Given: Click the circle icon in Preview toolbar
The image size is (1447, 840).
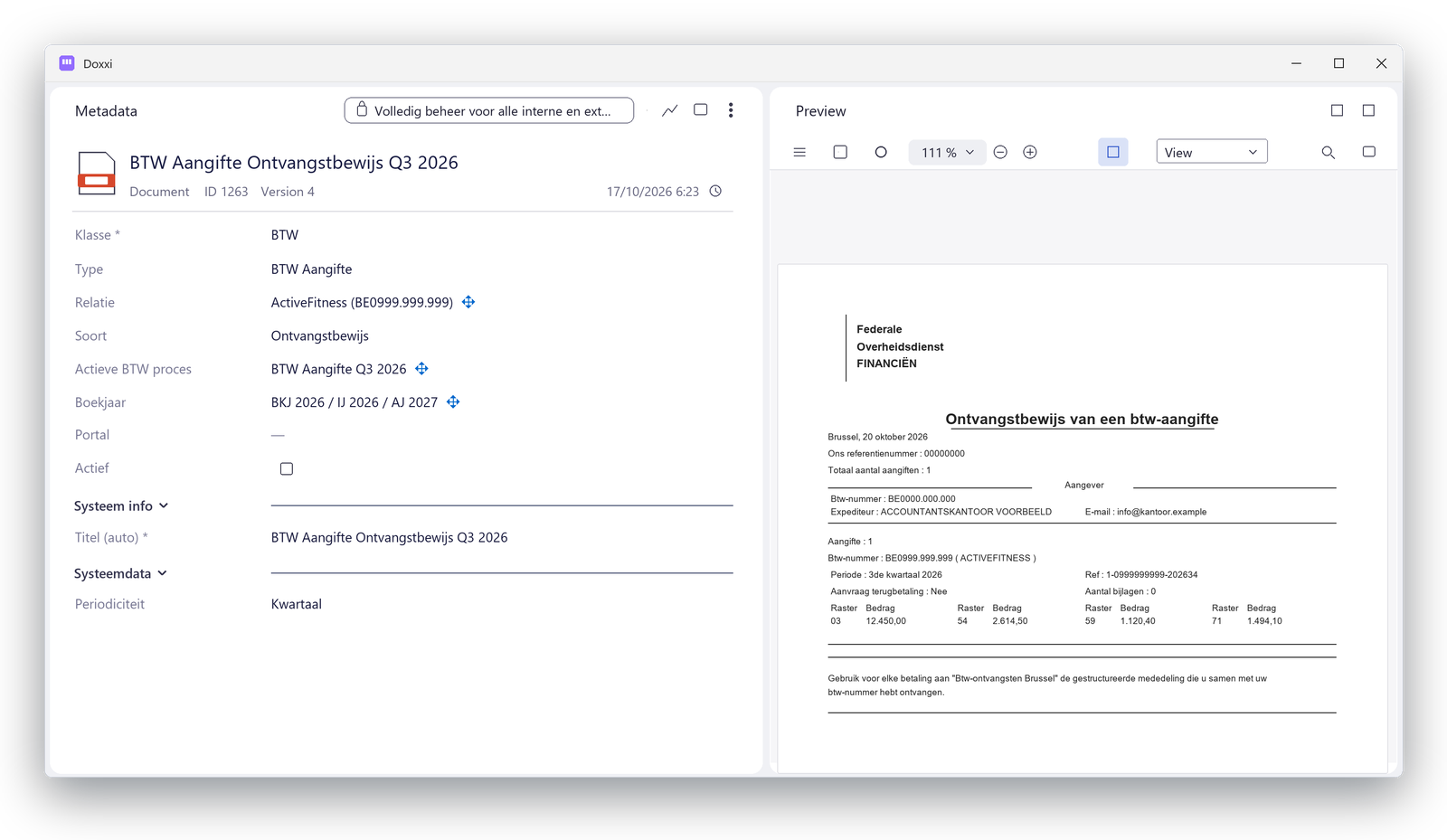Looking at the screenshot, I should [x=881, y=152].
